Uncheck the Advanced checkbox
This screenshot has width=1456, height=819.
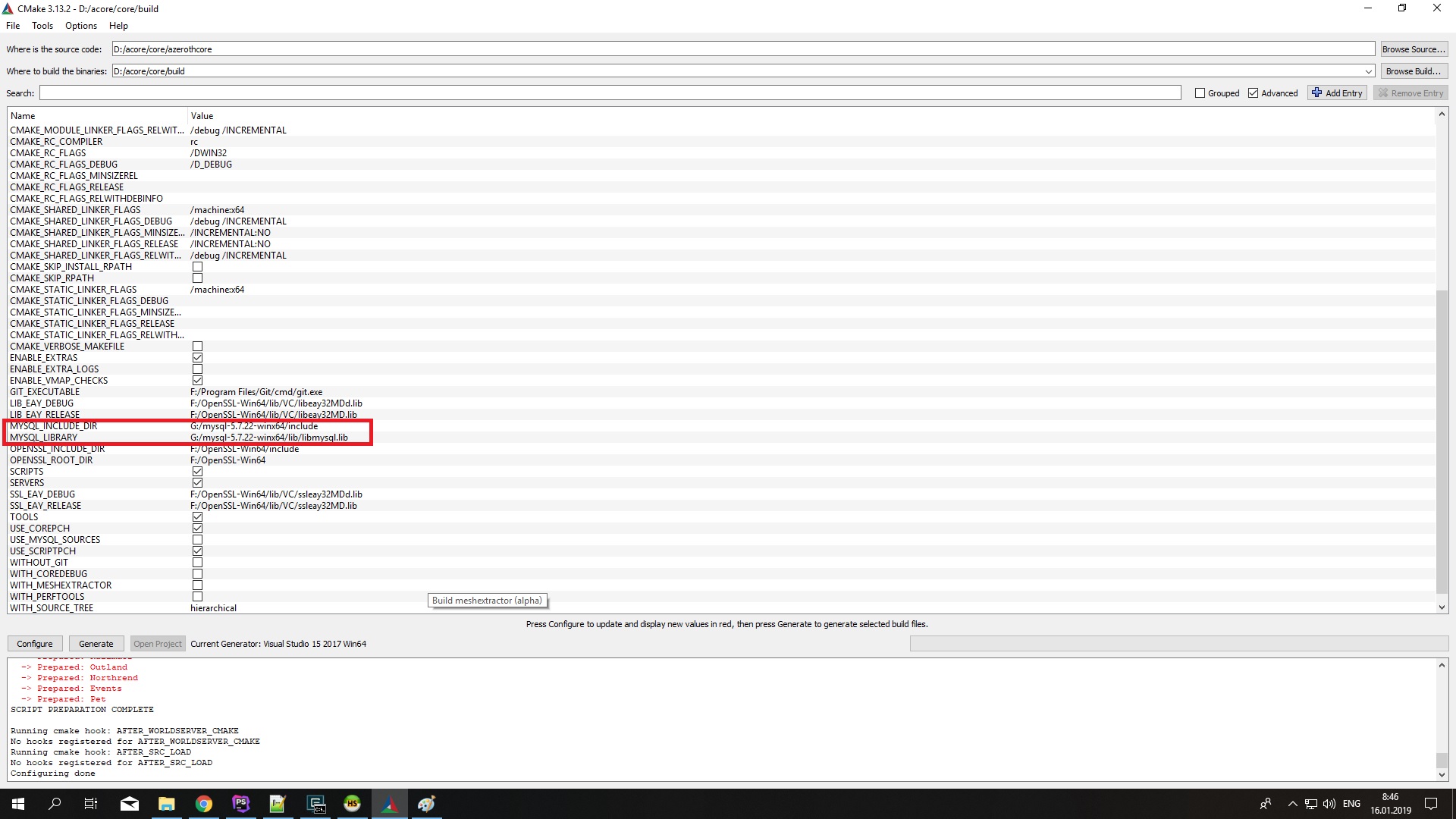1253,93
